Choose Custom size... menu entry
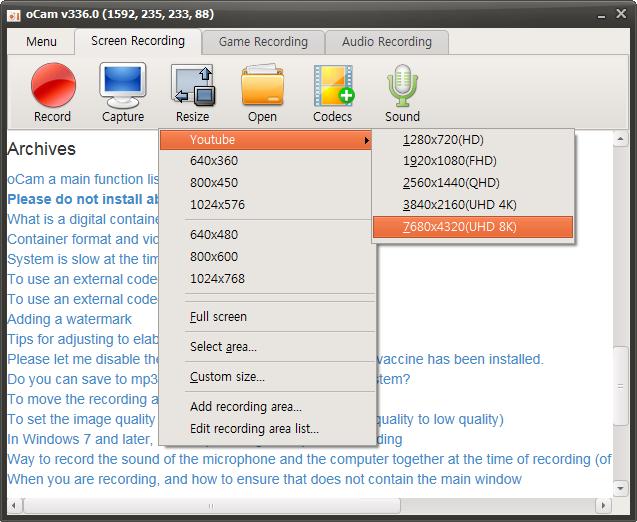 (x=227, y=377)
